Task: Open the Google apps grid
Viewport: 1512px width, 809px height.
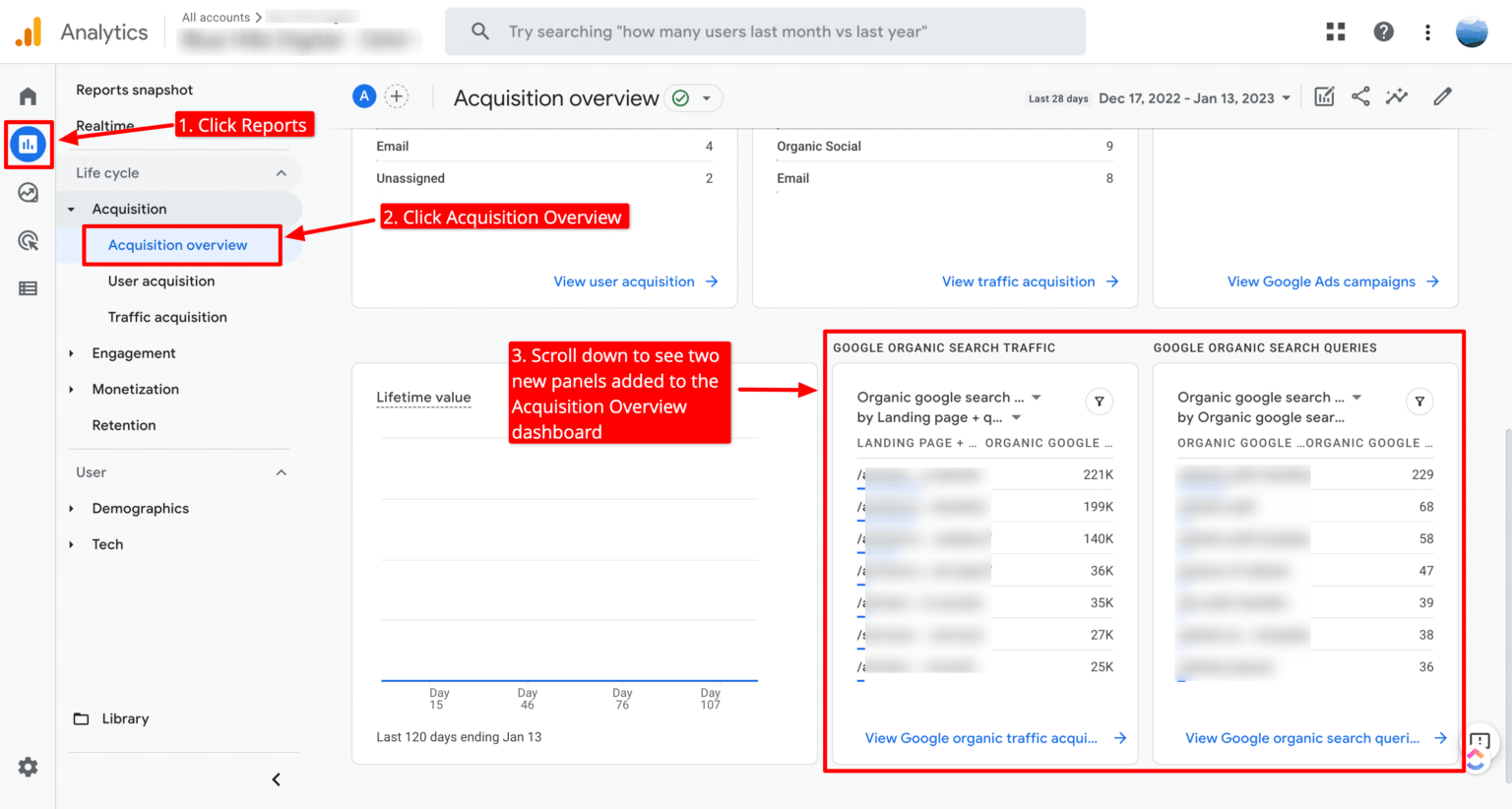Action: [1335, 31]
